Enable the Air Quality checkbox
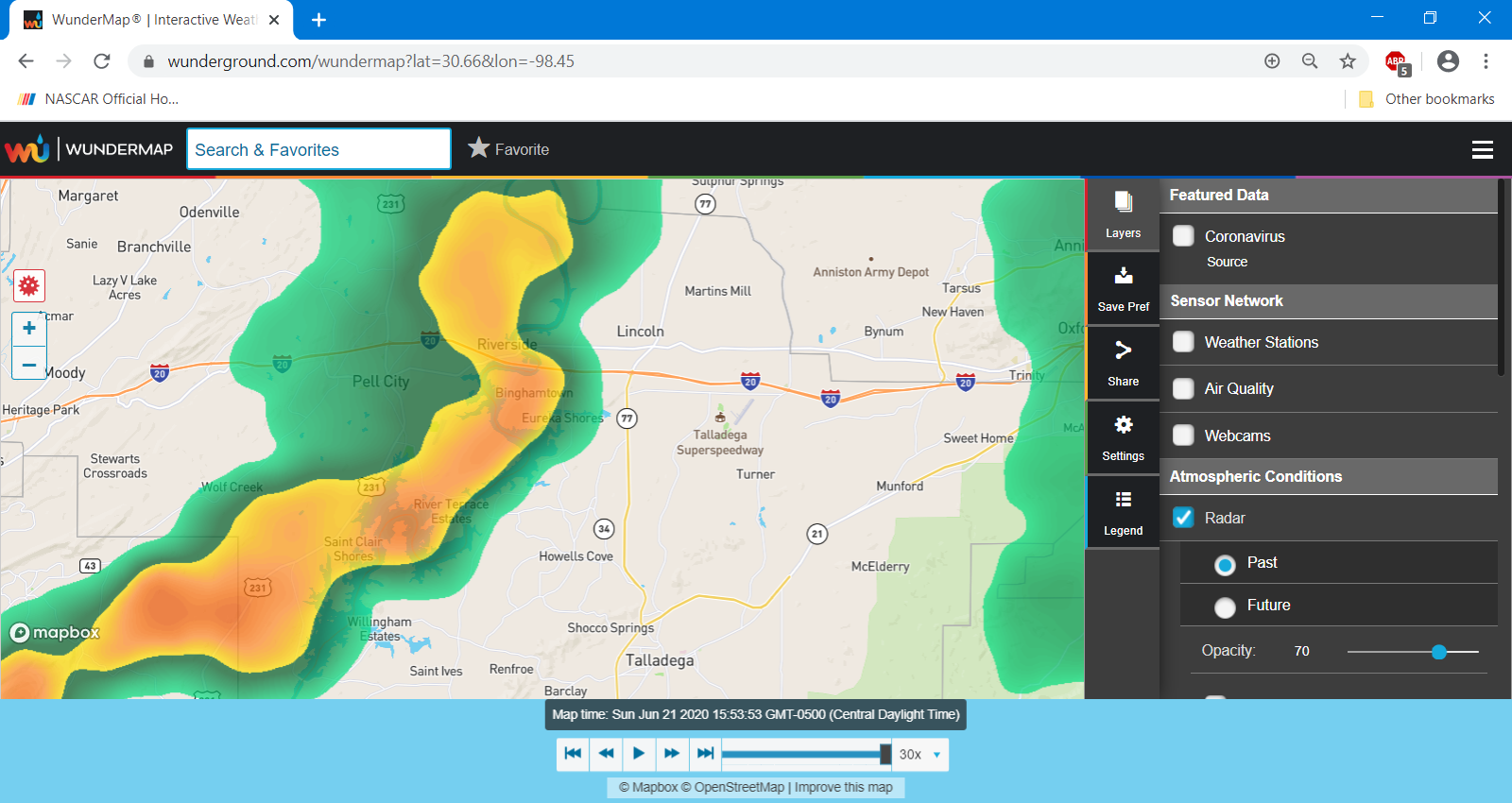This screenshot has height=803, width=1512. pyautogui.click(x=1183, y=388)
